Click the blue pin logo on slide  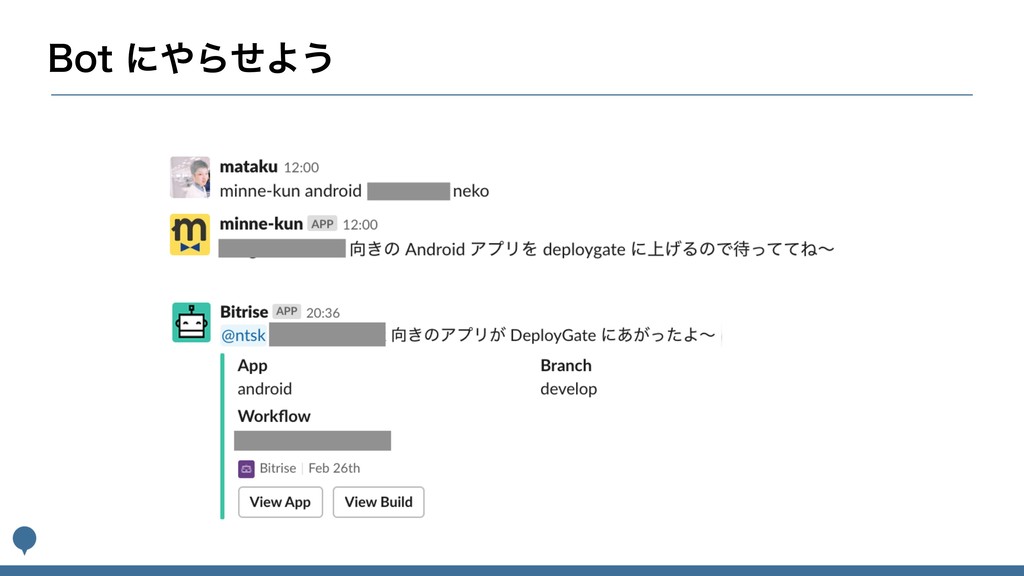tap(25, 540)
